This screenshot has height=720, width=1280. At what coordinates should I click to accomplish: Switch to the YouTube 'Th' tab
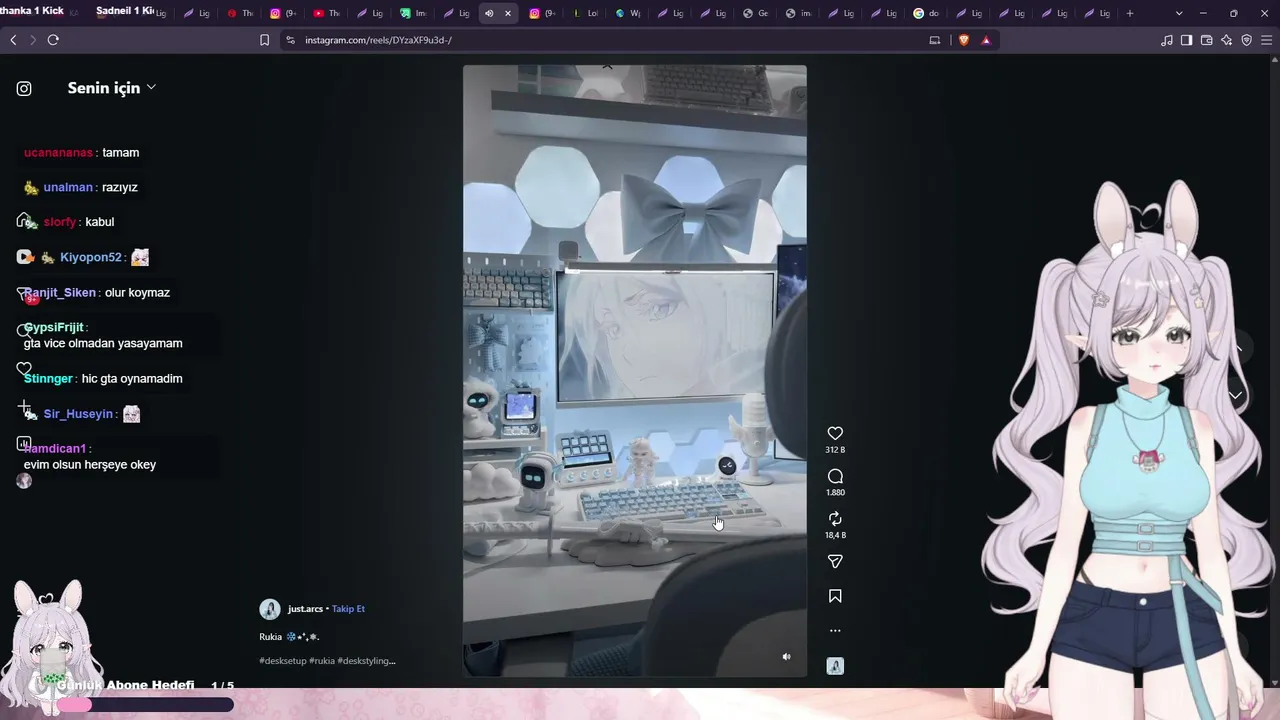326,13
